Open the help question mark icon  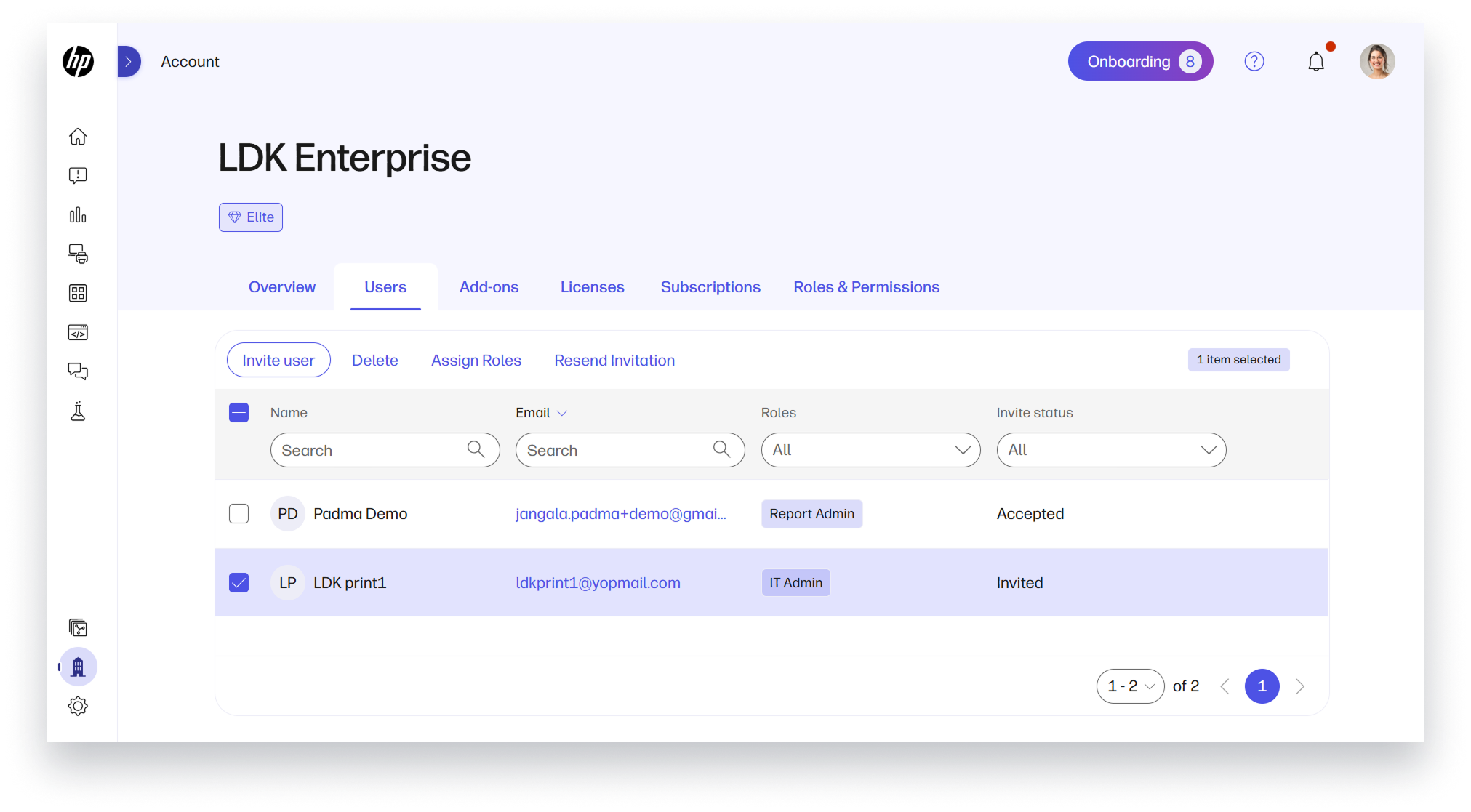[1254, 62]
